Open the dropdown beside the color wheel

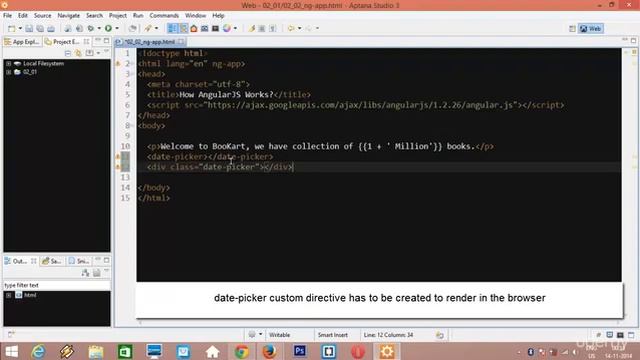[235, 28]
